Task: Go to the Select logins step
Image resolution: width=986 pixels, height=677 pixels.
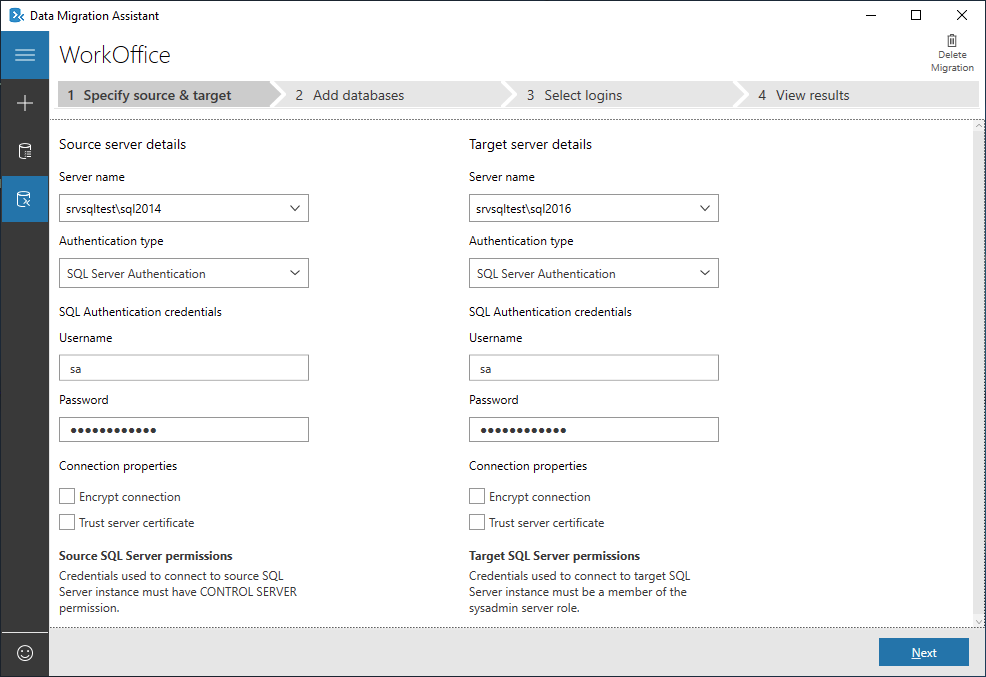Action: coord(582,95)
